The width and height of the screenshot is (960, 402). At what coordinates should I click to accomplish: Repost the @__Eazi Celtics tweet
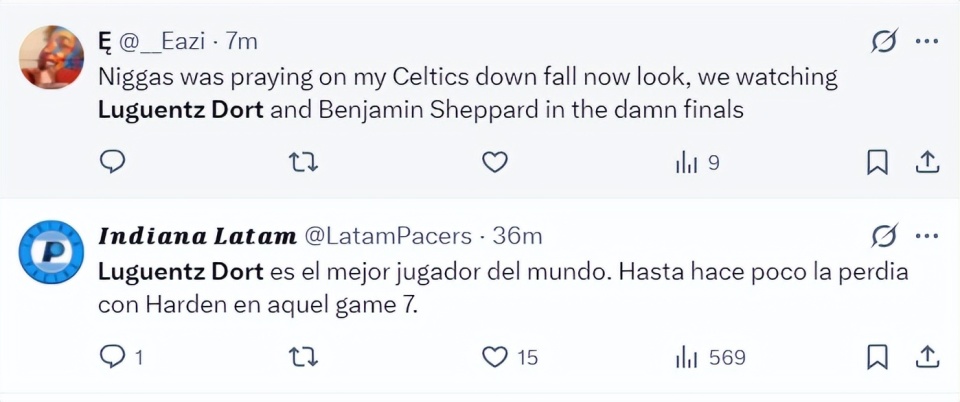[303, 163]
